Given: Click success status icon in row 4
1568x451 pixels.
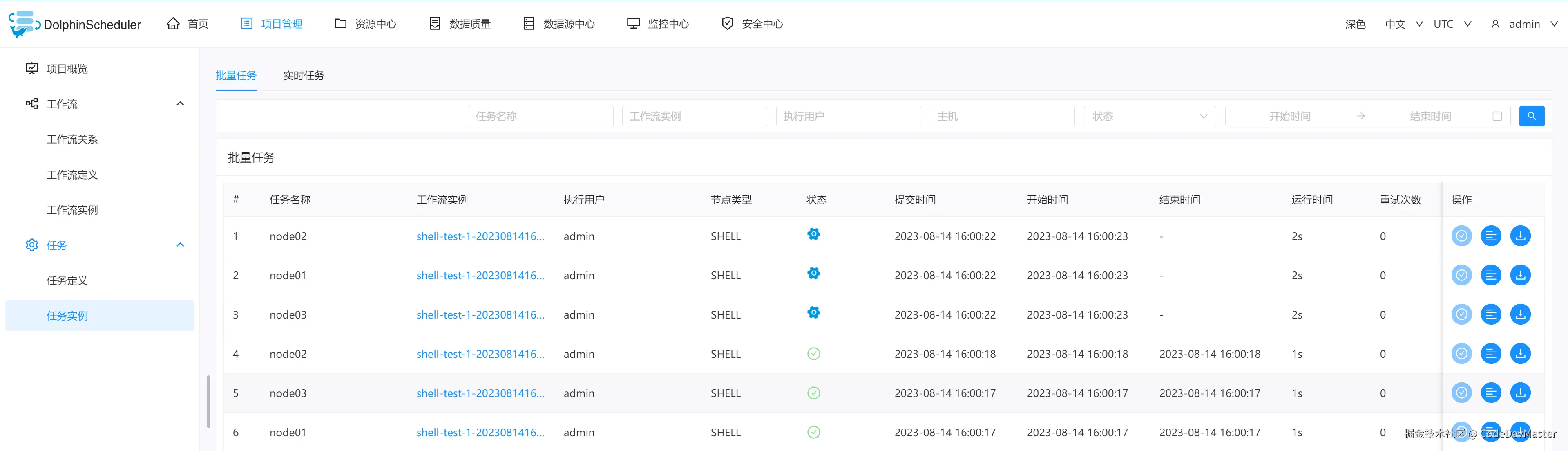Looking at the screenshot, I should tap(813, 354).
